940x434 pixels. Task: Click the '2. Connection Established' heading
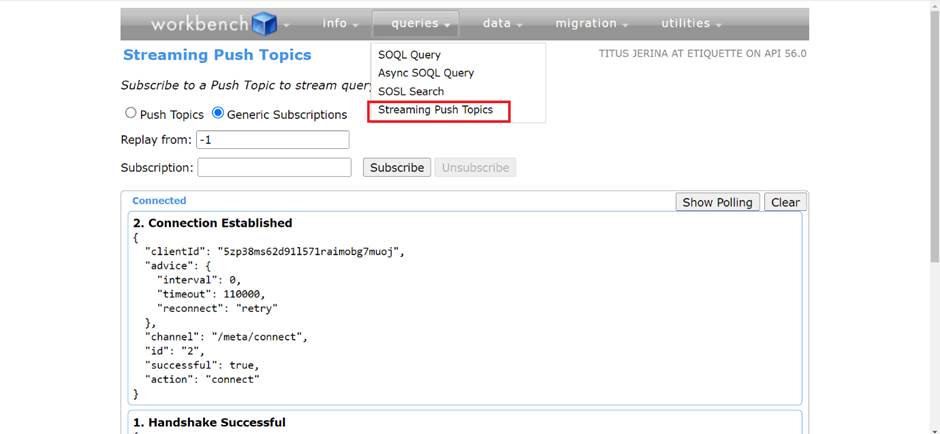[x=213, y=223]
